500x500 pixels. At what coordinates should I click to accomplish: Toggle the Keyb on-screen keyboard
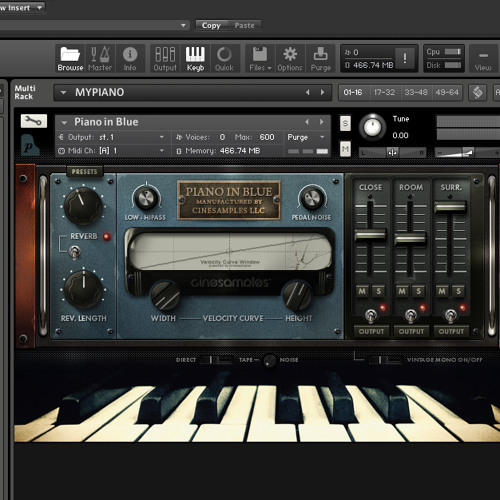pos(195,59)
